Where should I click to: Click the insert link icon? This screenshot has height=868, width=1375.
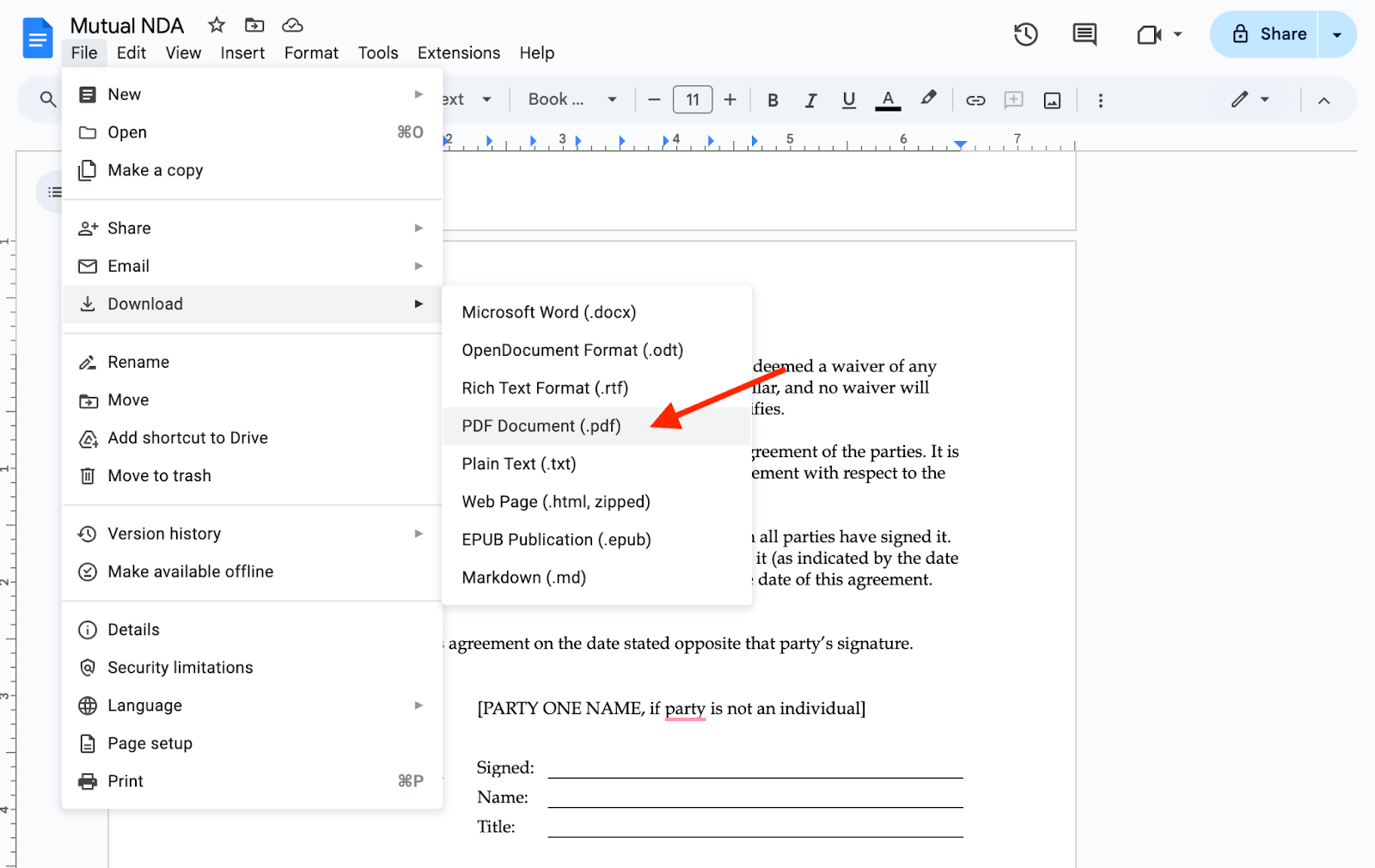(975, 101)
